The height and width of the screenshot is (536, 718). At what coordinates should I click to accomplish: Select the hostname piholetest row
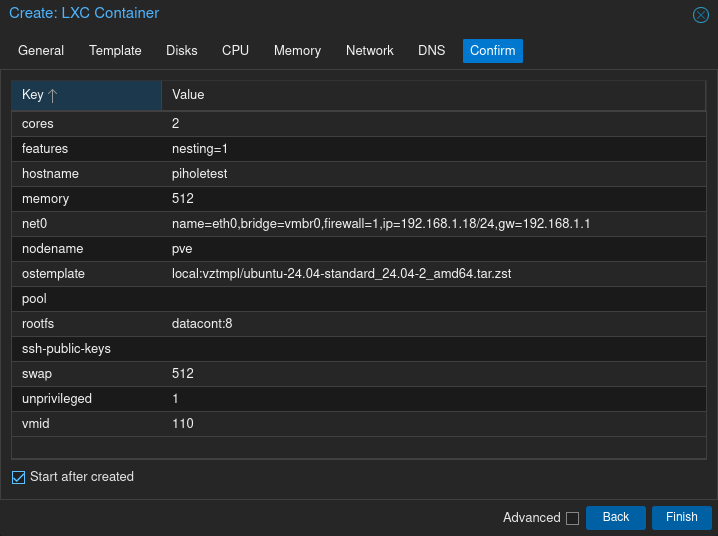359,174
